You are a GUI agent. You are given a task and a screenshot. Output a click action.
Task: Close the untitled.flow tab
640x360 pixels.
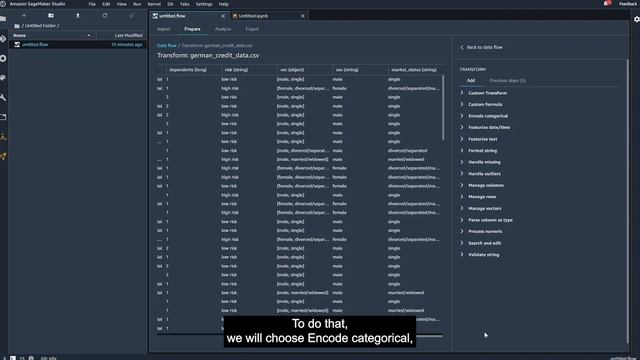click(x=223, y=16)
